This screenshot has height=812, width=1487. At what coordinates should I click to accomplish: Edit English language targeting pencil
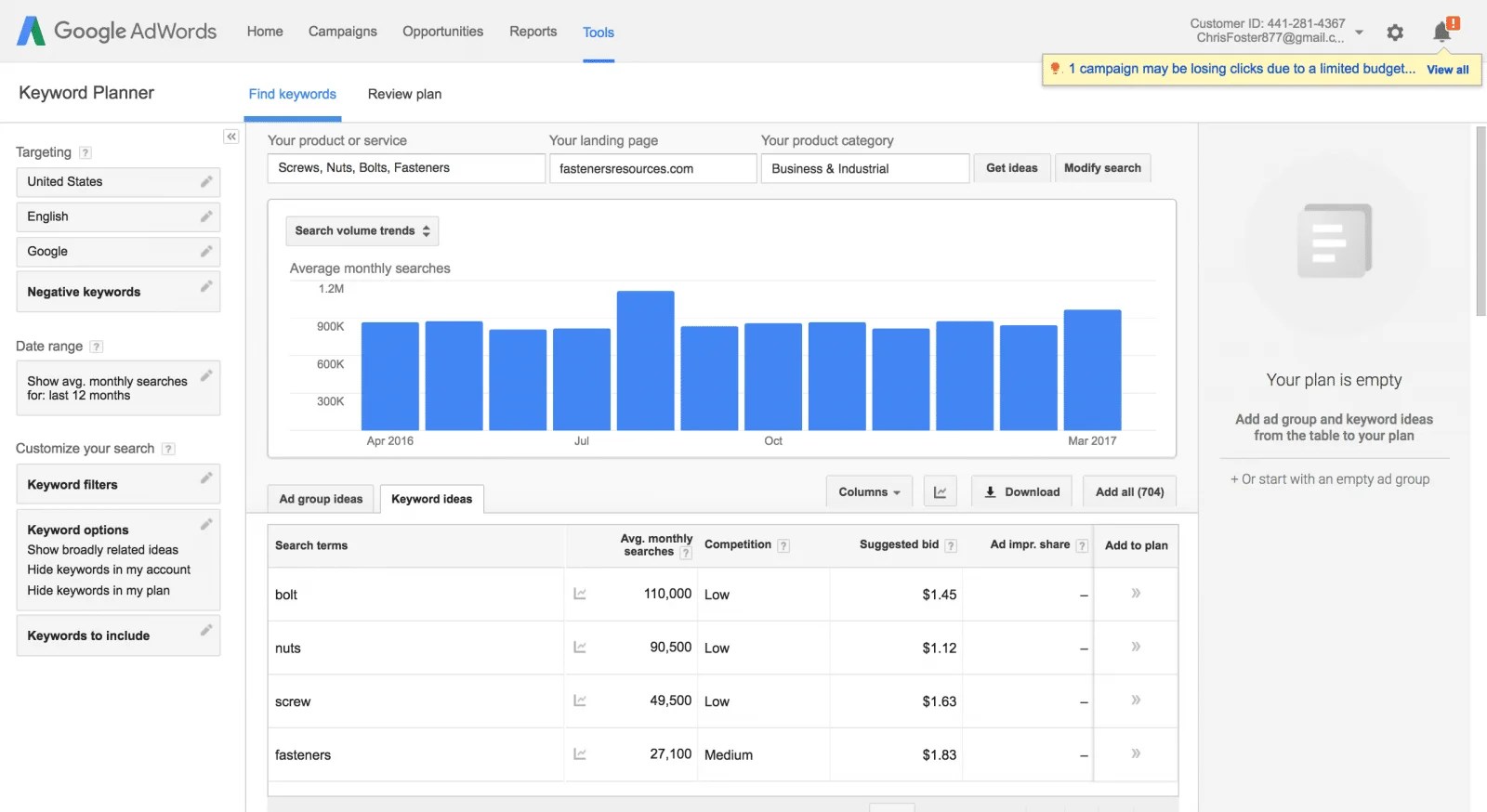[x=206, y=216]
